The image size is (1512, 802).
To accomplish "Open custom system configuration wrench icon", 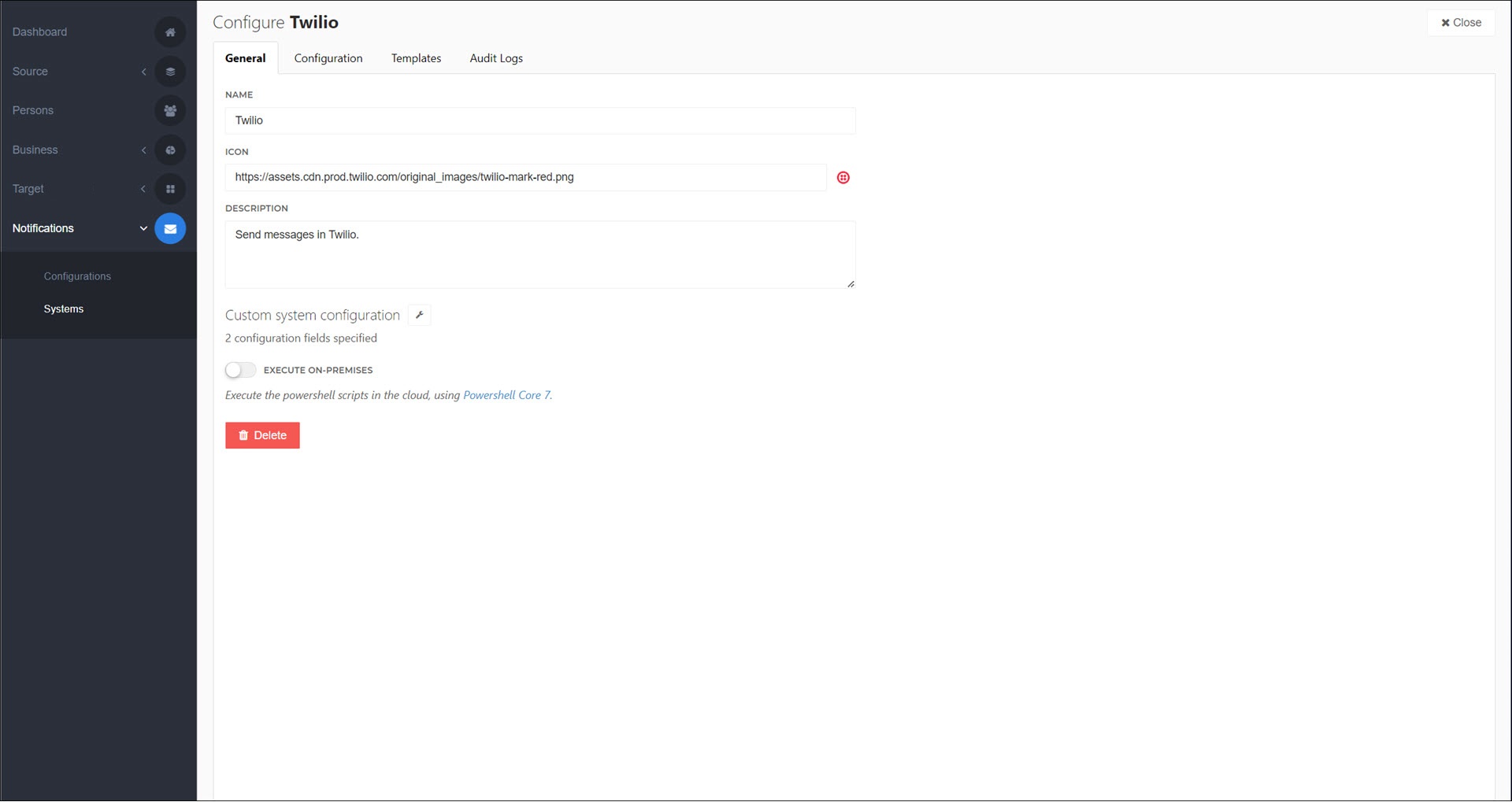I will pos(420,316).
